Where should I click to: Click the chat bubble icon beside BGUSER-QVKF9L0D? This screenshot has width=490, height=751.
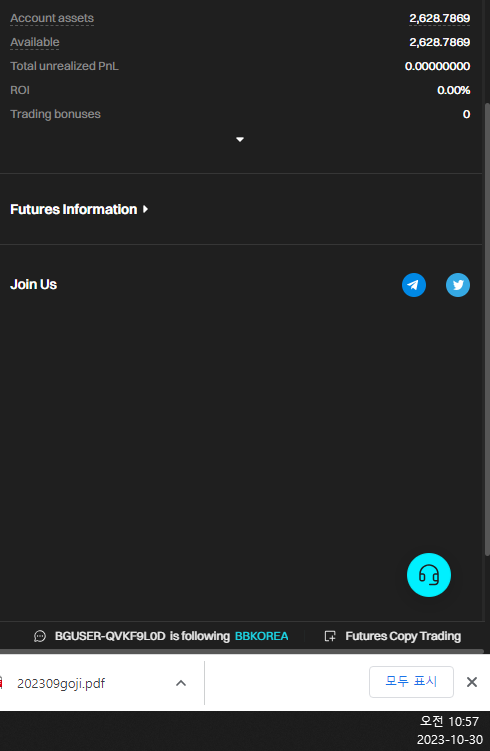[x=40, y=636]
